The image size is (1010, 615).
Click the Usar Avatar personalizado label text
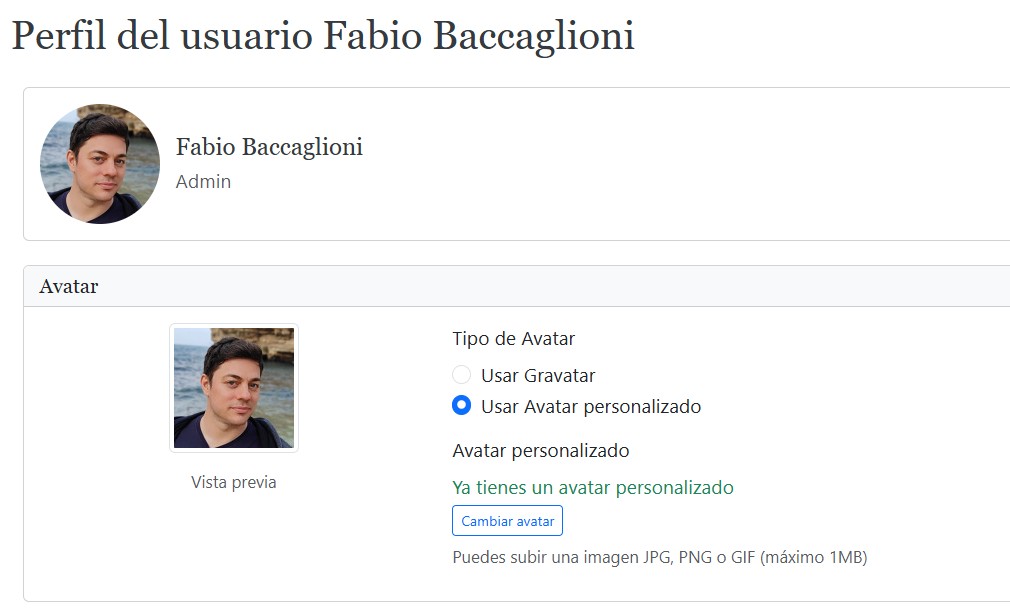(591, 406)
